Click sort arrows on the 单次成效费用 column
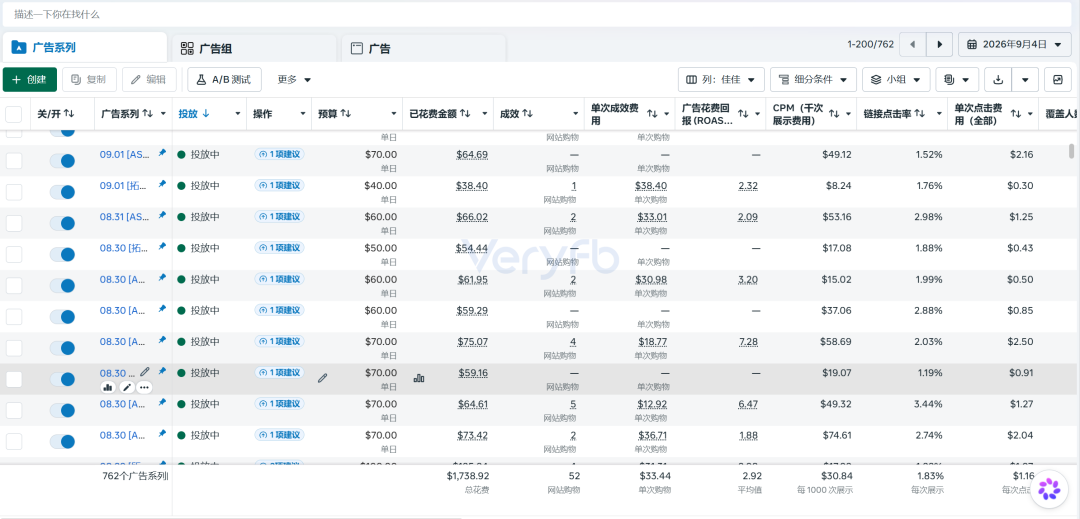This screenshot has width=1080, height=519. (652, 114)
